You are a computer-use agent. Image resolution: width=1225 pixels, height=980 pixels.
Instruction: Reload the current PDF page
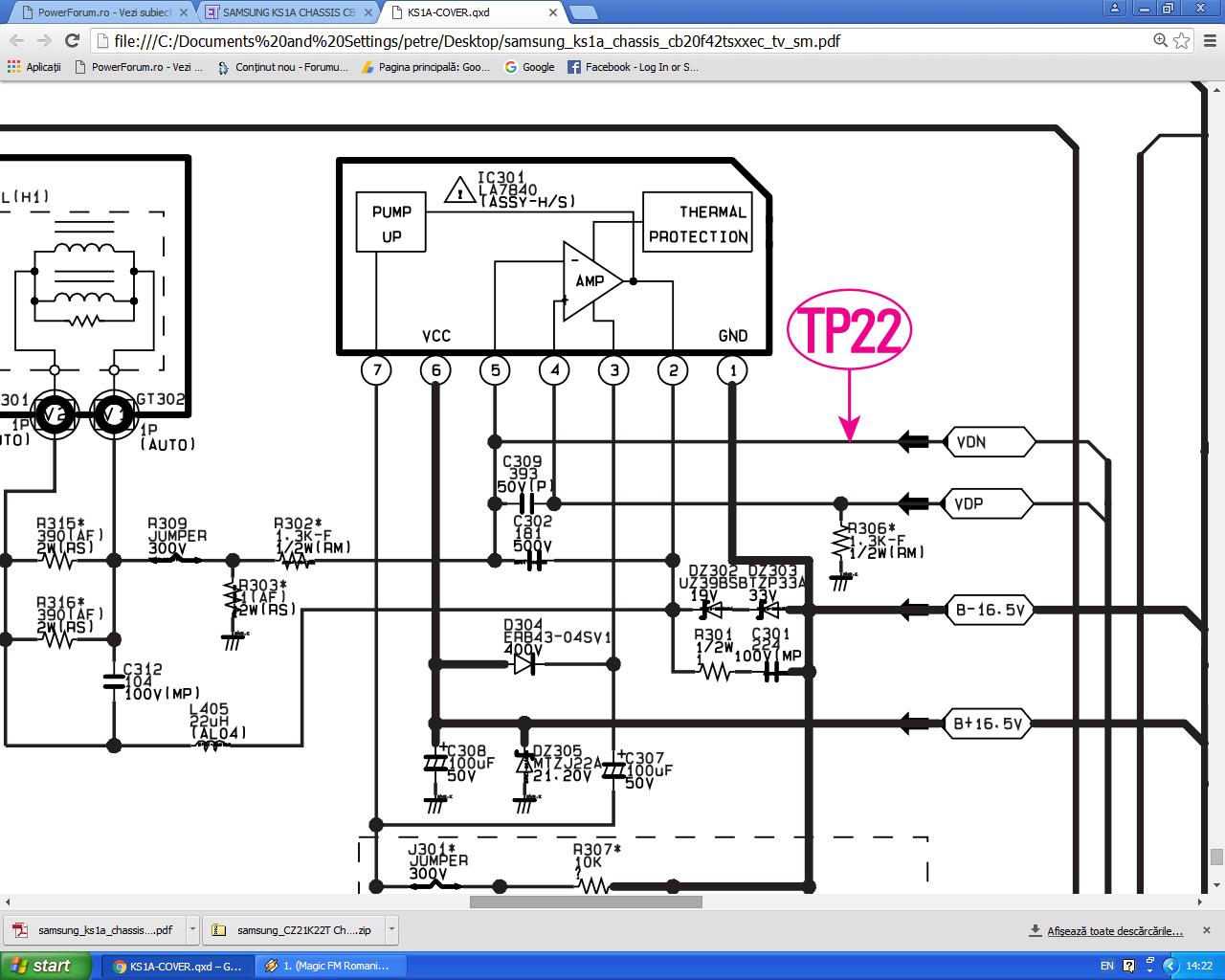click(72, 41)
